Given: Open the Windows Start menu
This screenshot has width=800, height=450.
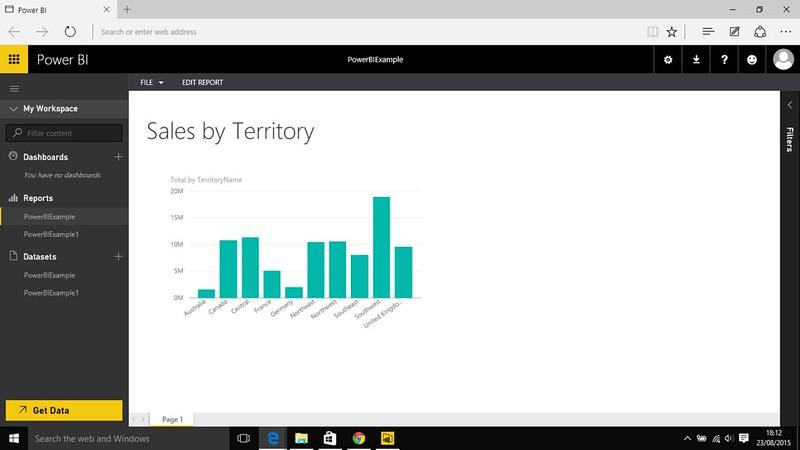Looking at the screenshot, I should pos(14,438).
